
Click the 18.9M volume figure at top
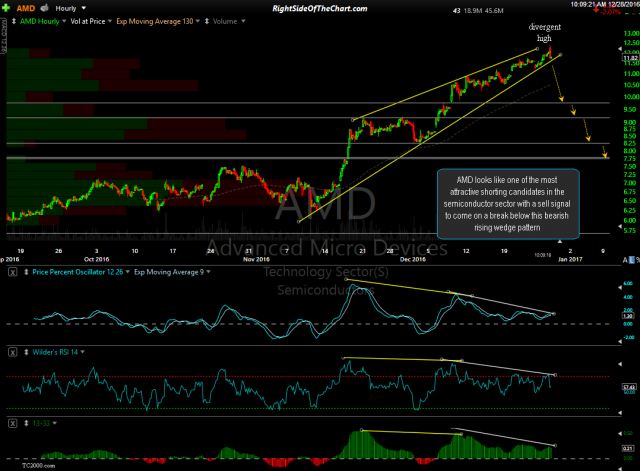click(473, 11)
